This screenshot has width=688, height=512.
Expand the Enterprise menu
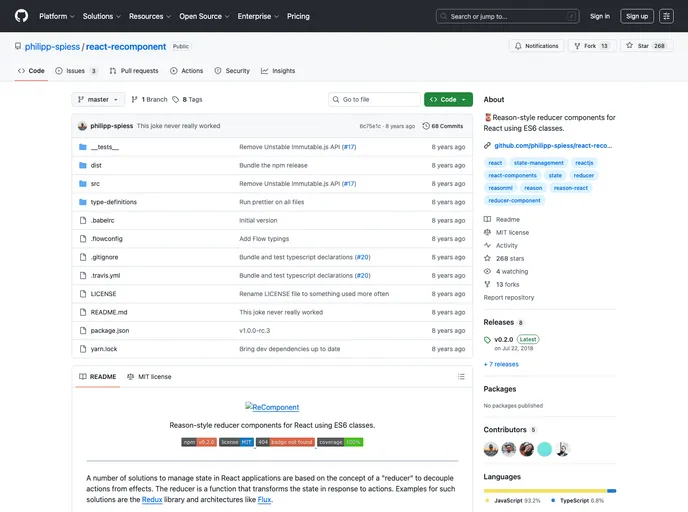pyautogui.click(x=258, y=16)
